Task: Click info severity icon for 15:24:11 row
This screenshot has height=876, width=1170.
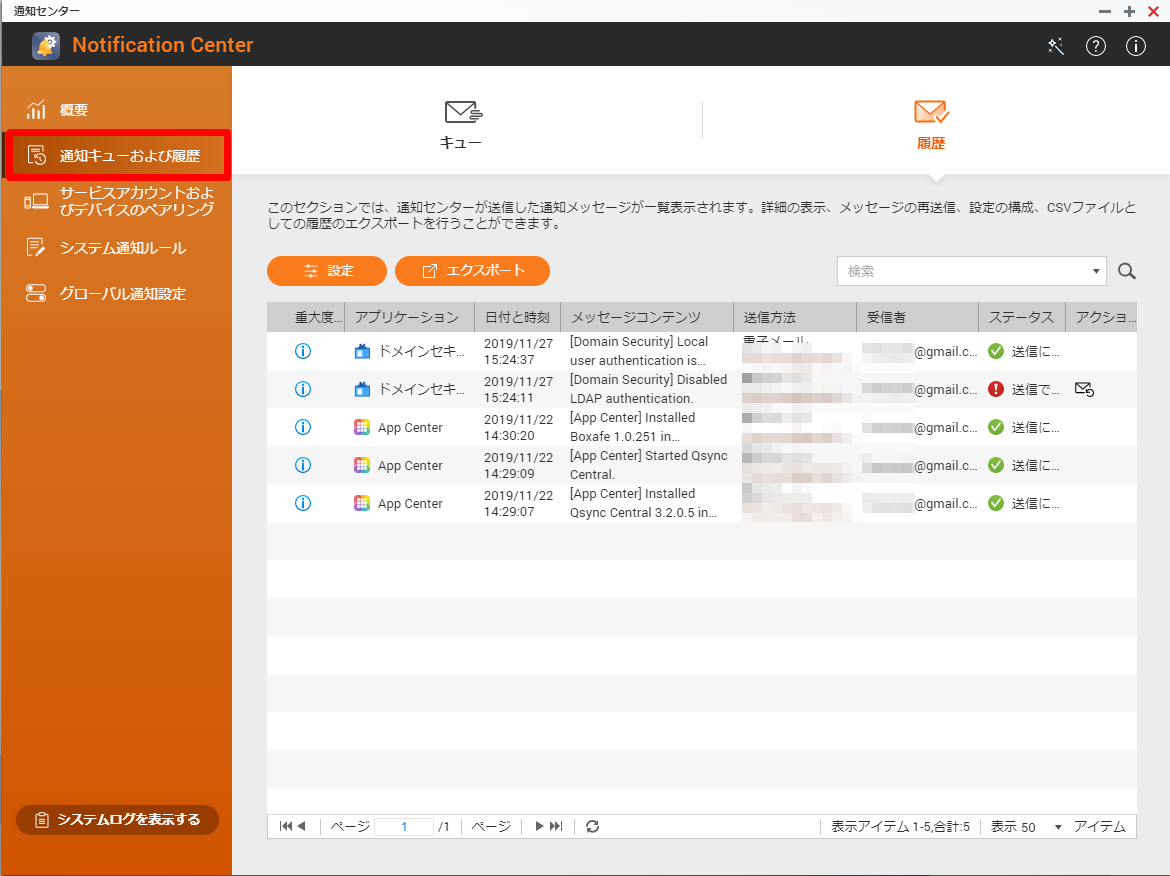Action: pyautogui.click(x=303, y=389)
